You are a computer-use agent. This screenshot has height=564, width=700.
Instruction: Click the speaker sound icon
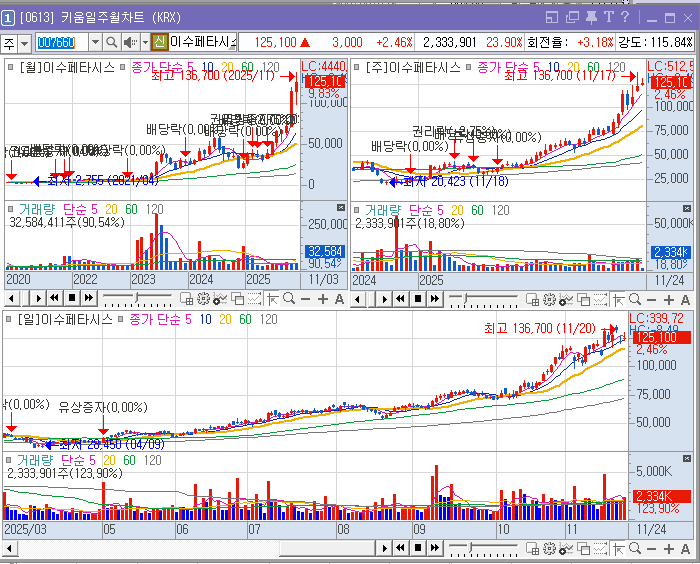coord(130,43)
